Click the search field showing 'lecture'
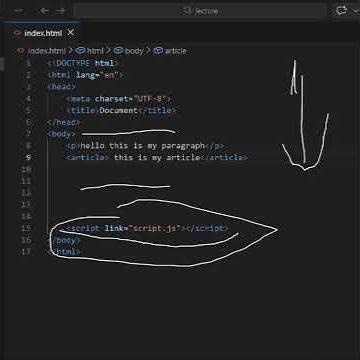The height and width of the screenshot is (360, 360). [199, 11]
